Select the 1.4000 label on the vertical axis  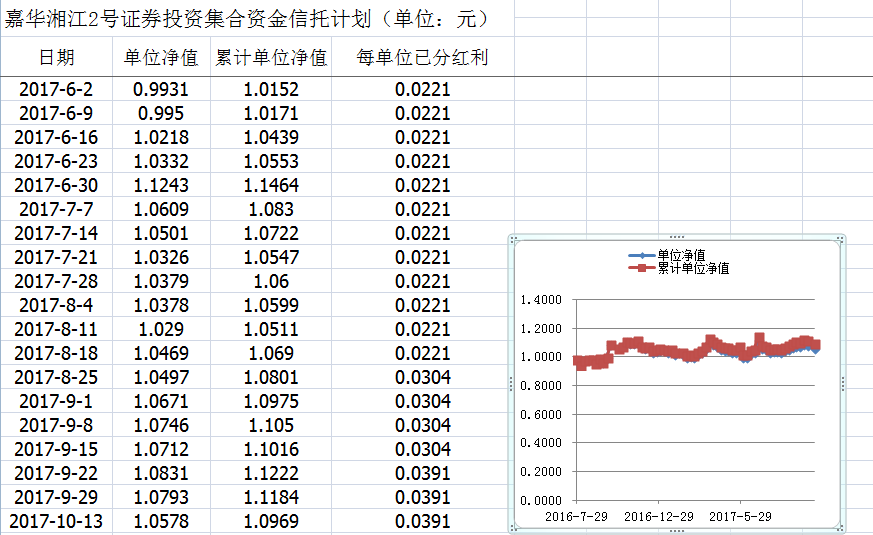coord(542,300)
